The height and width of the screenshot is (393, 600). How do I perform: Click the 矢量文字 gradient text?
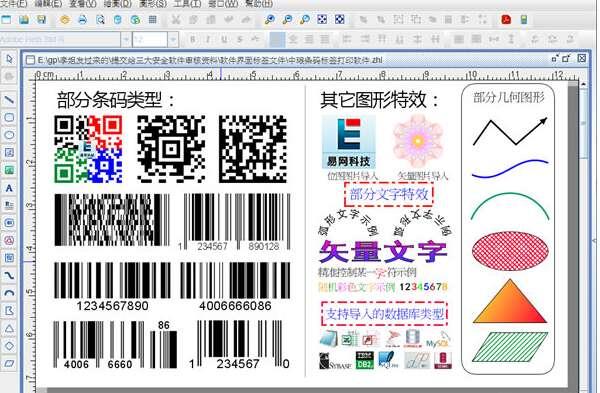pyautogui.click(x=383, y=251)
